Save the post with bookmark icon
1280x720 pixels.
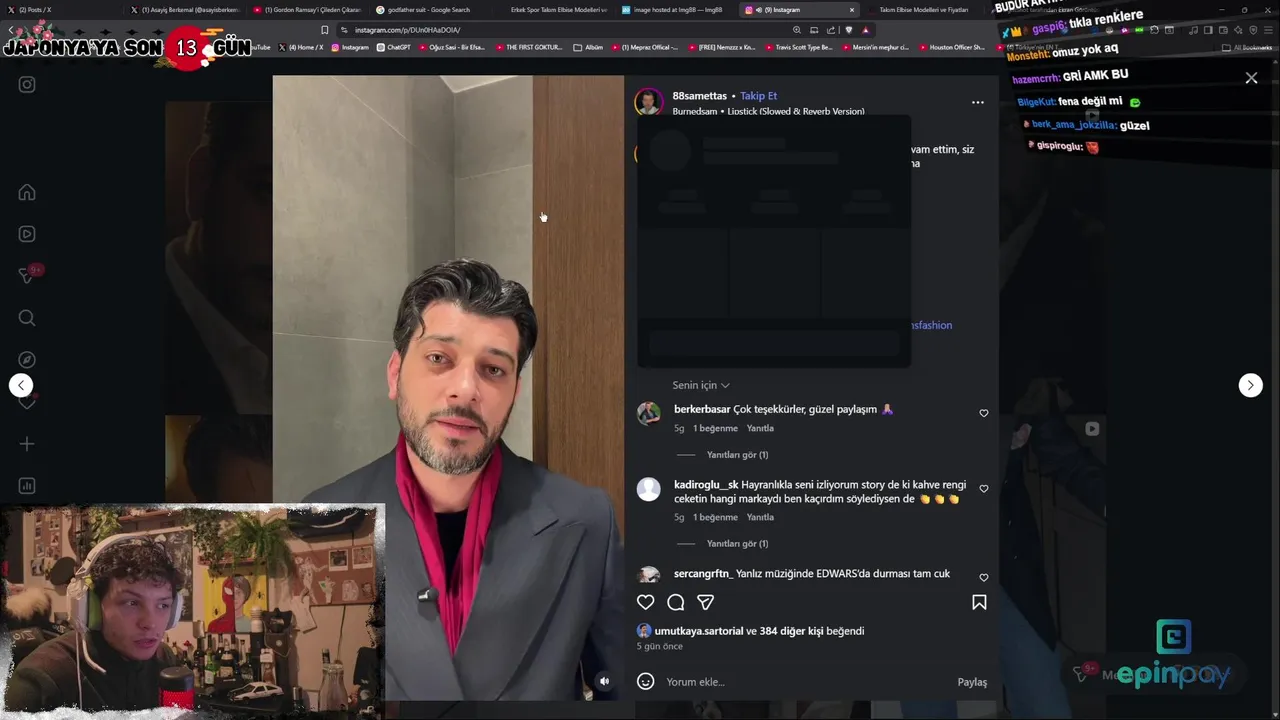[979, 602]
